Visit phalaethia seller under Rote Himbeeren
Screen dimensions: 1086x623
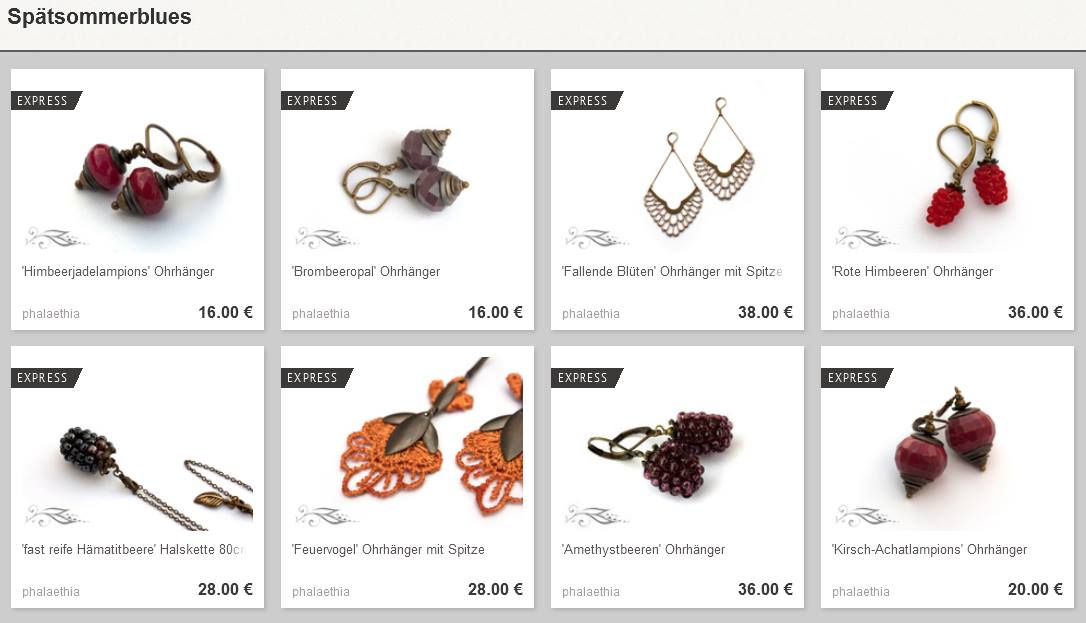pos(861,314)
